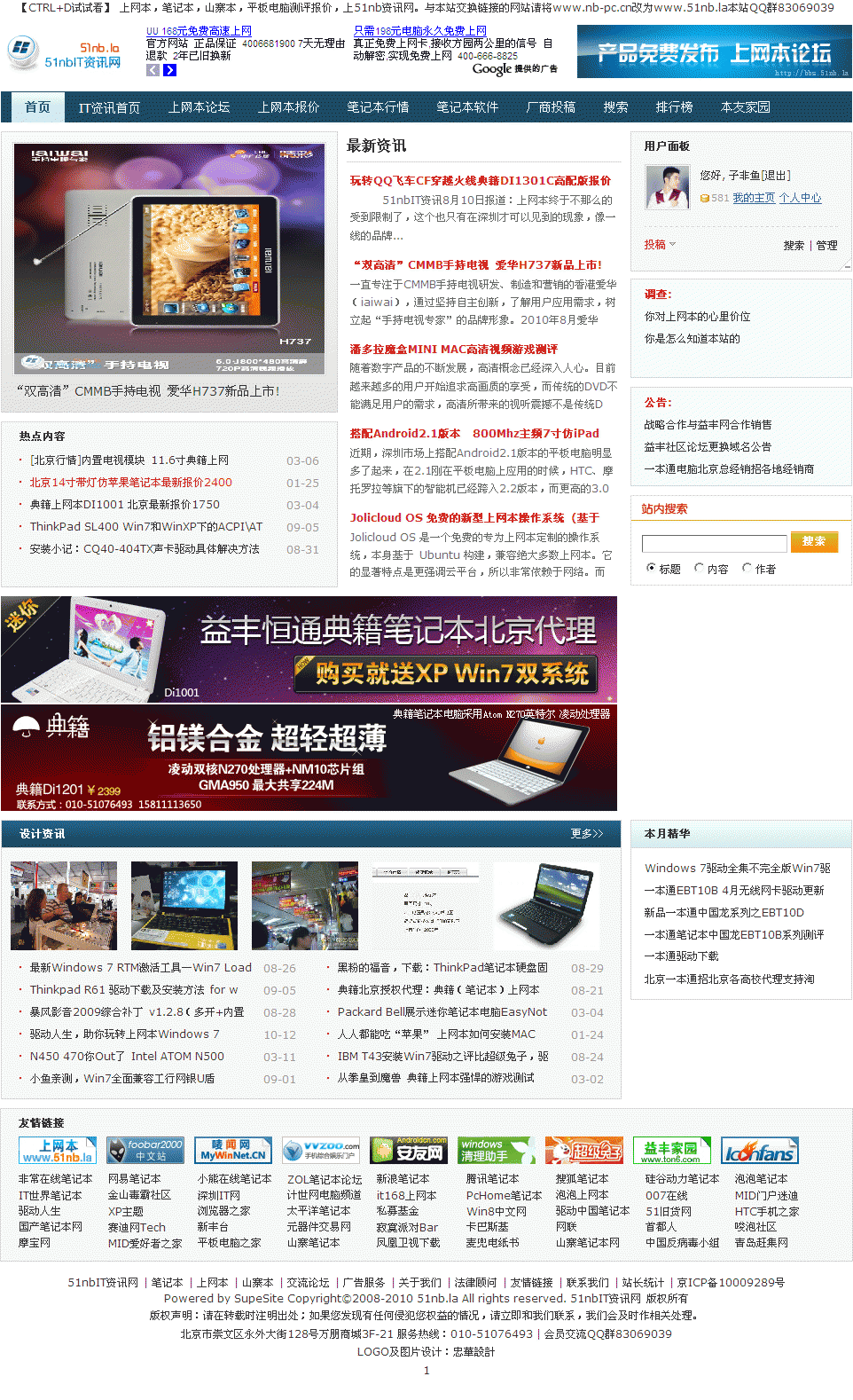This screenshot has width=853, height=1400.
Task: Open 典籍上网本DI1001 北京最新报价1750
Action: point(125,505)
